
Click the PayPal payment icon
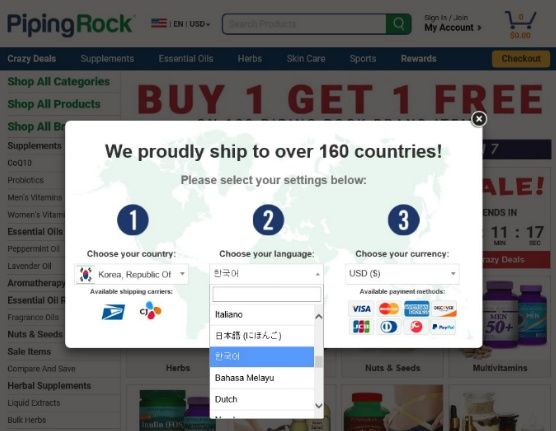[443, 327]
